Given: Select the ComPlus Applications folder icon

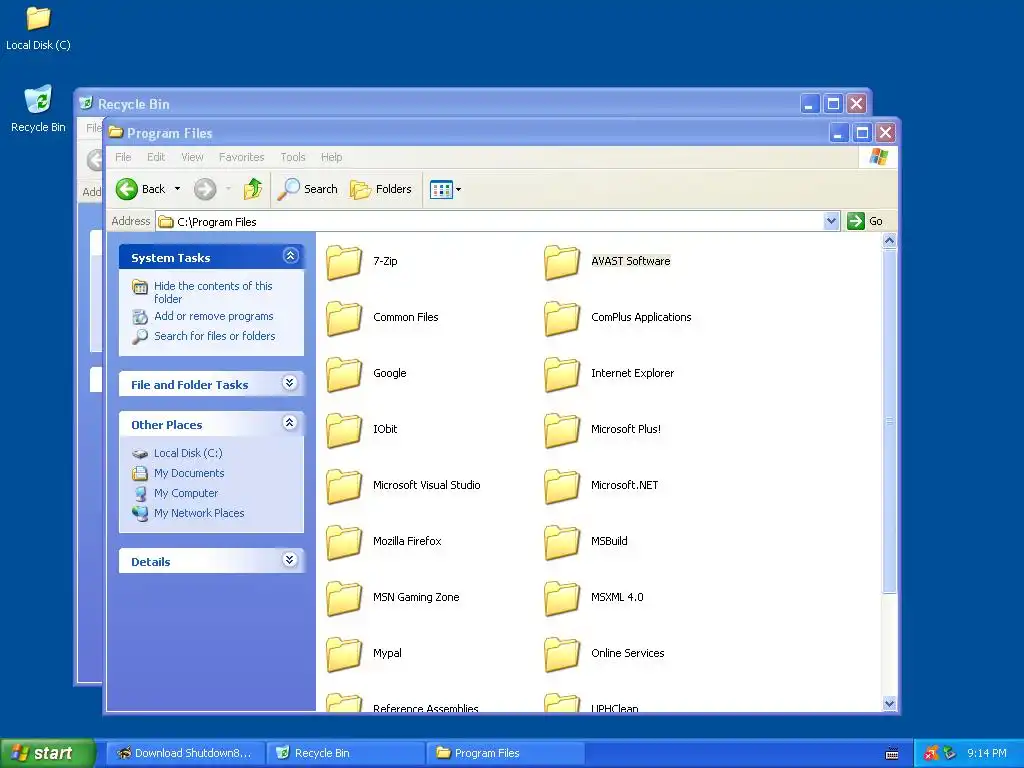Looking at the screenshot, I should coord(562,318).
